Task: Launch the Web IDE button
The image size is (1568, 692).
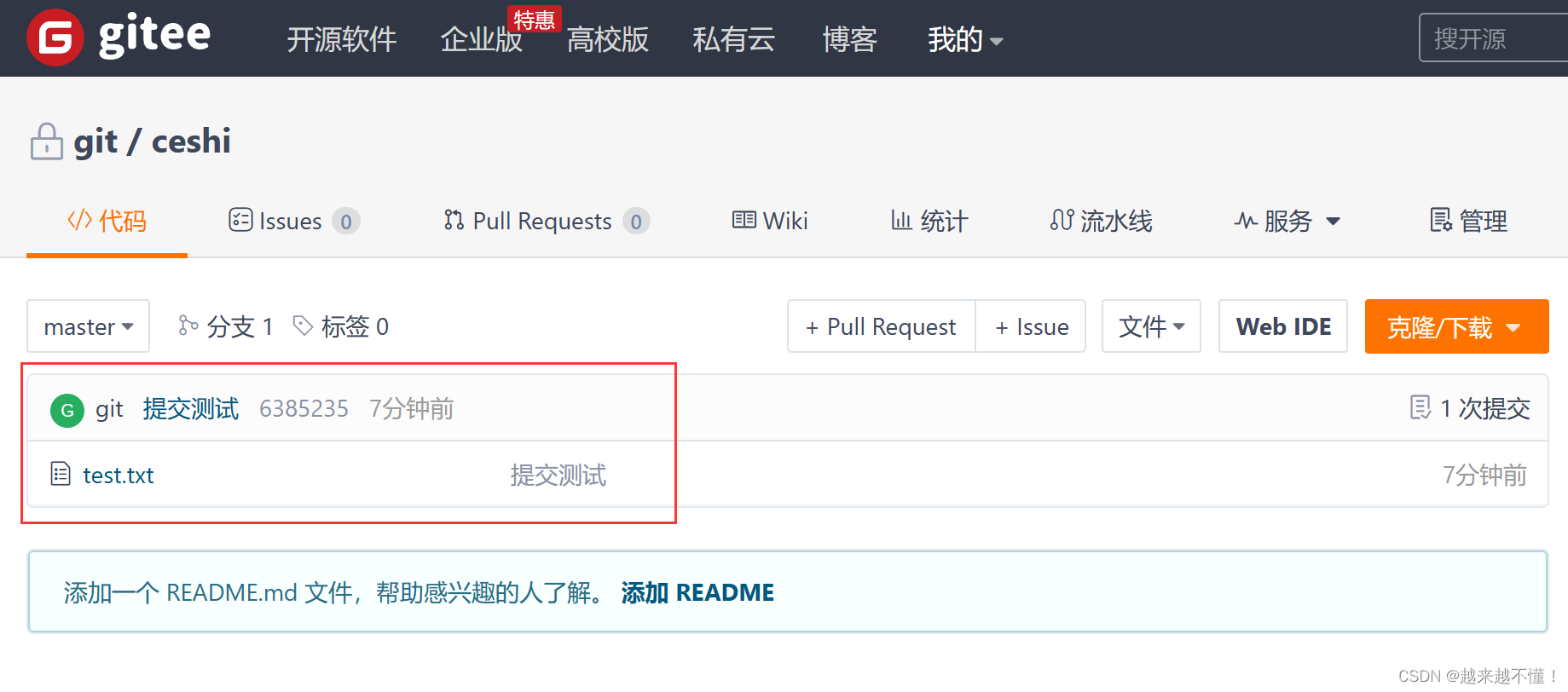Action: tap(1283, 326)
